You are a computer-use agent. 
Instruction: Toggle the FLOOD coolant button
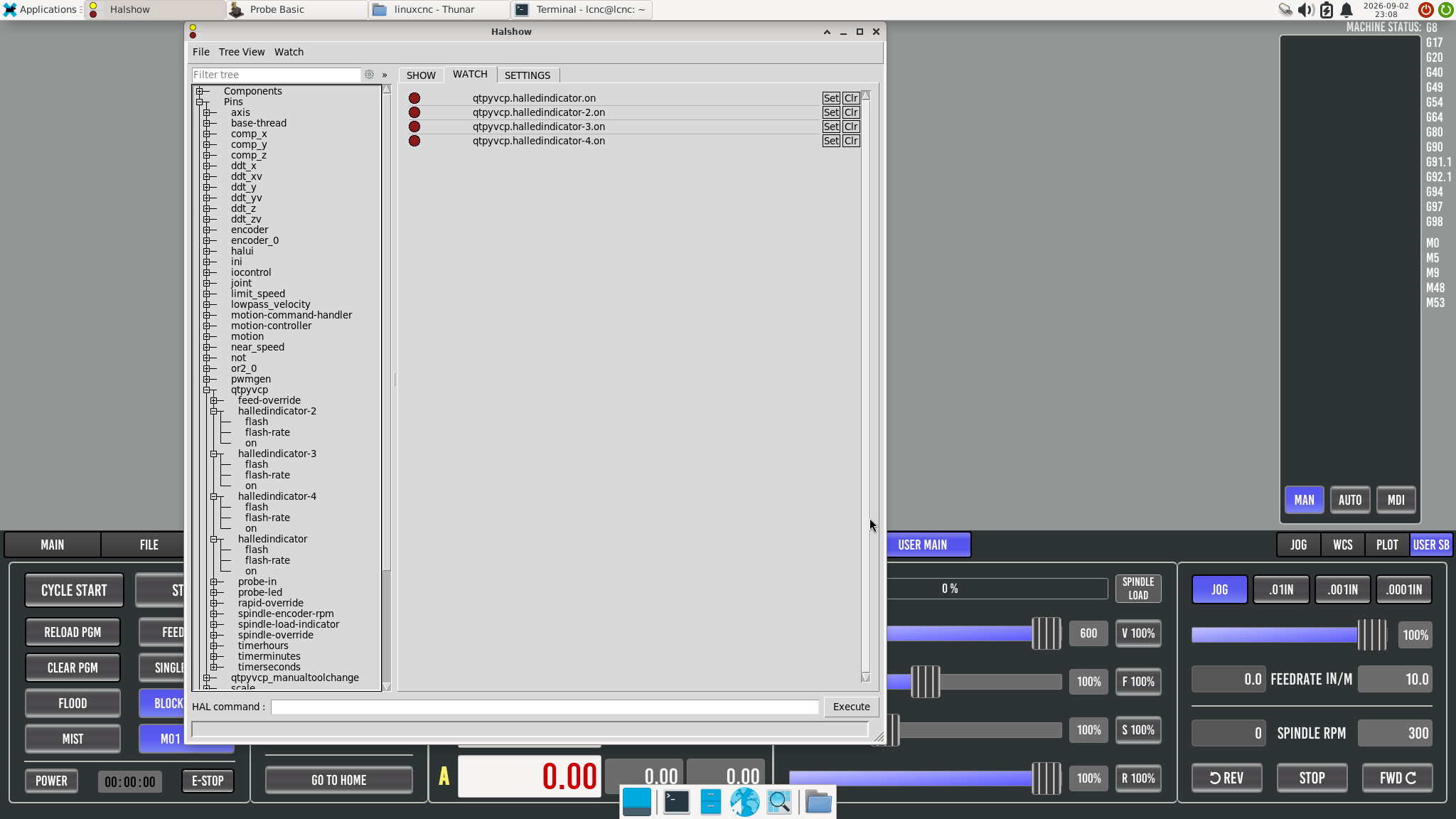point(73,703)
